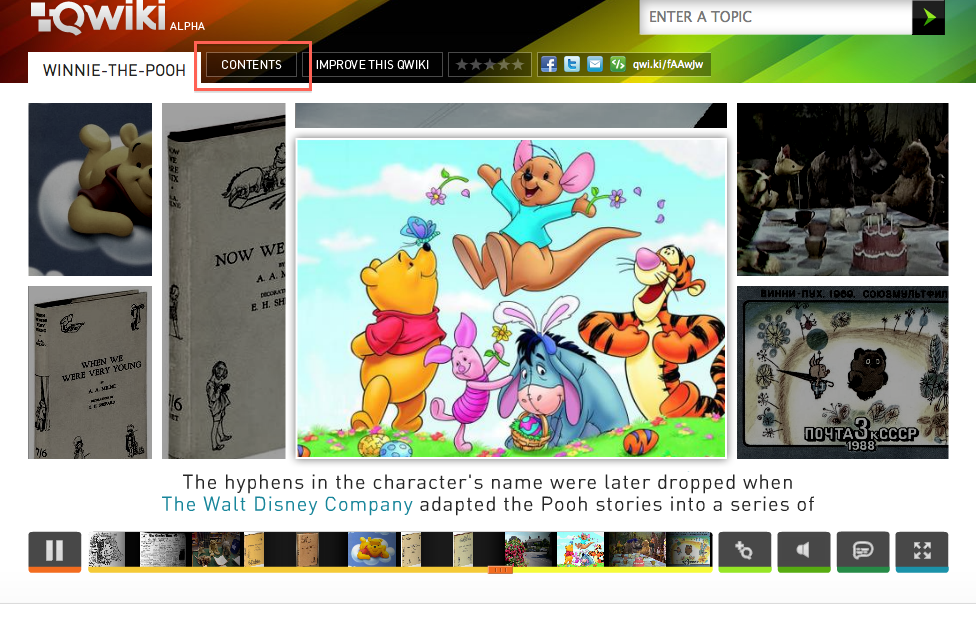Select the Winnie-the-Pooh tab
976x617 pixels.
click(x=114, y=70)
